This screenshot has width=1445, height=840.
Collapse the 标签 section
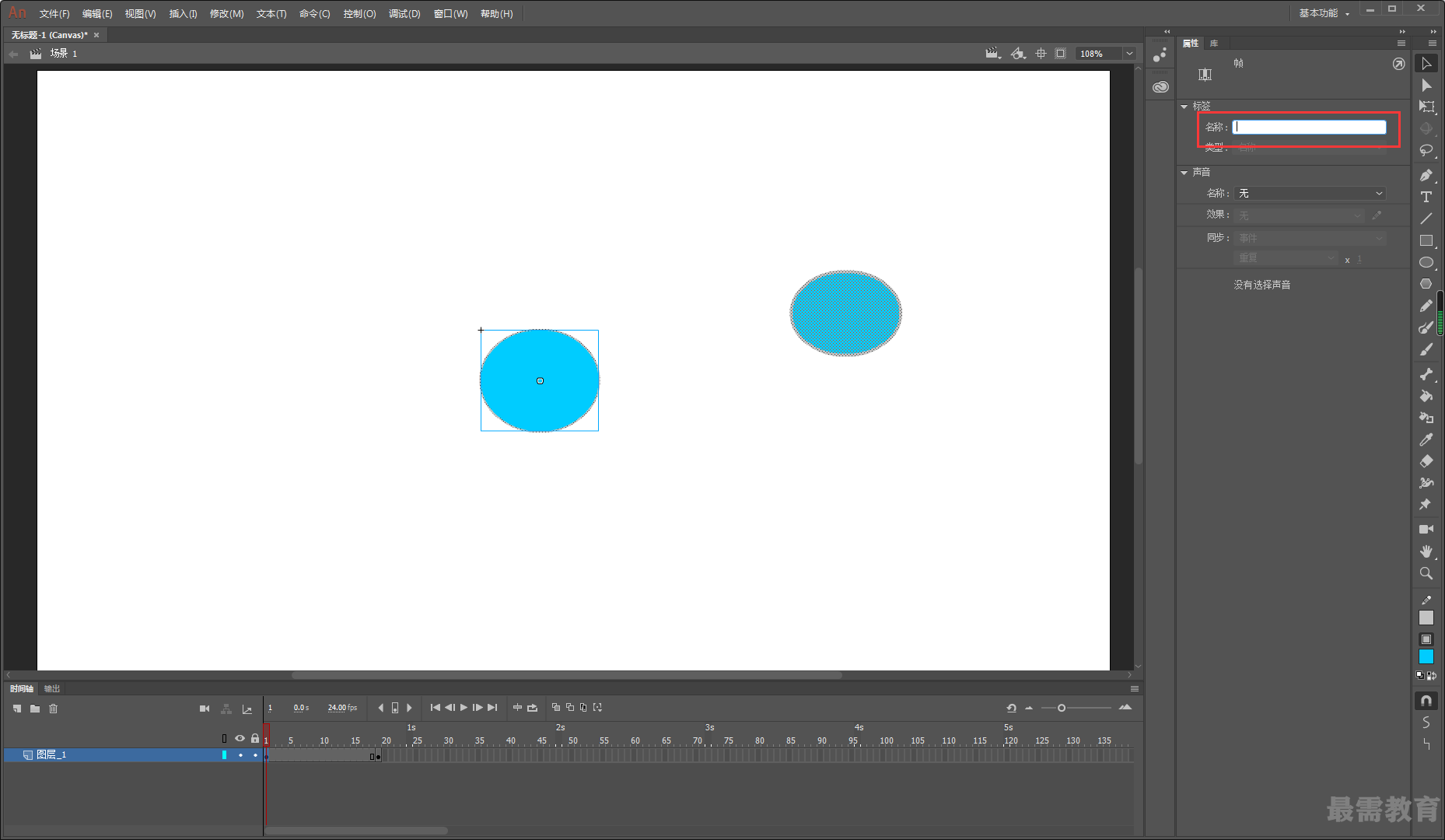(x=1184, y=107)
